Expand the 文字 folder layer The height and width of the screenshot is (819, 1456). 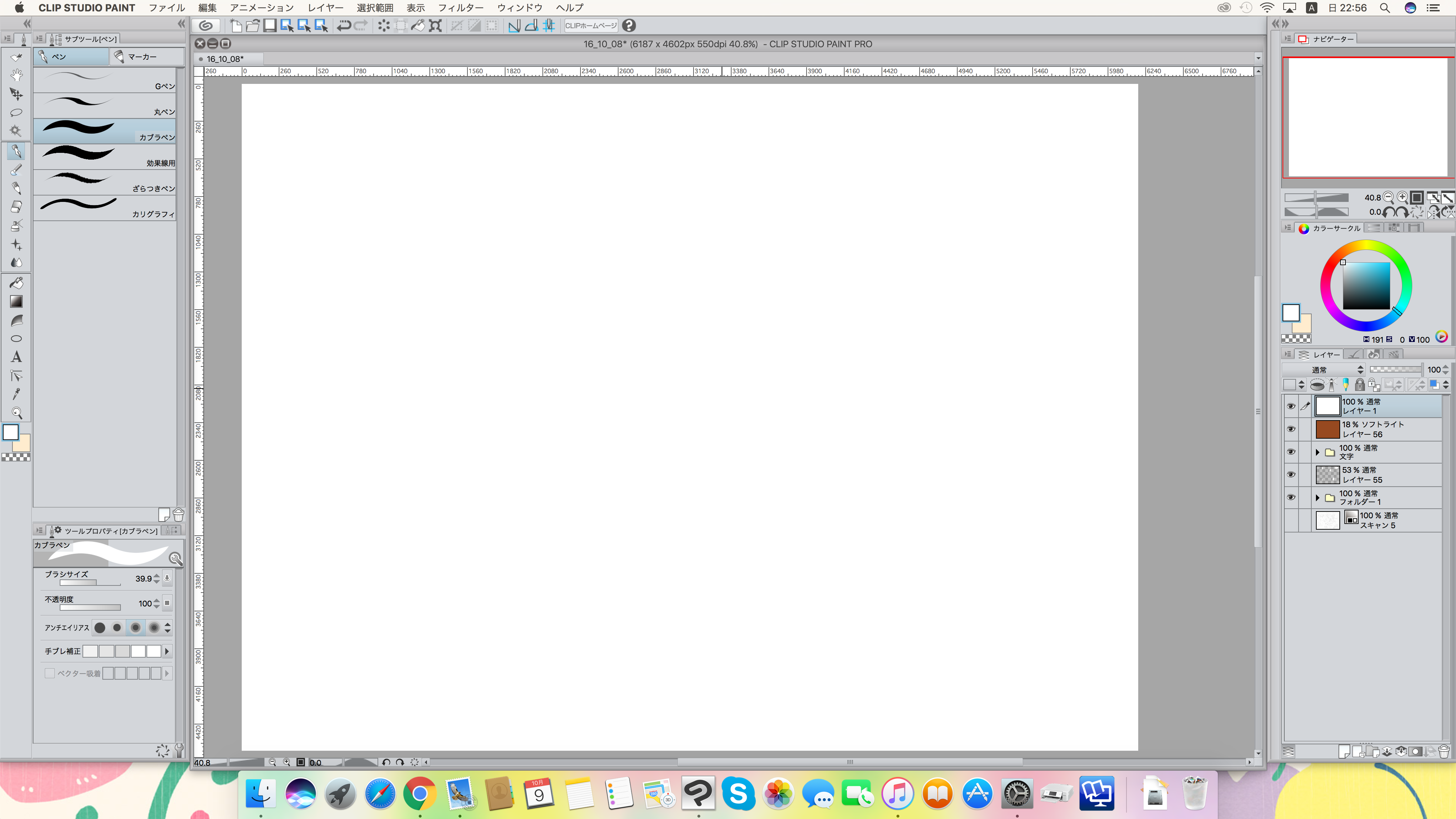(1317, 451)
